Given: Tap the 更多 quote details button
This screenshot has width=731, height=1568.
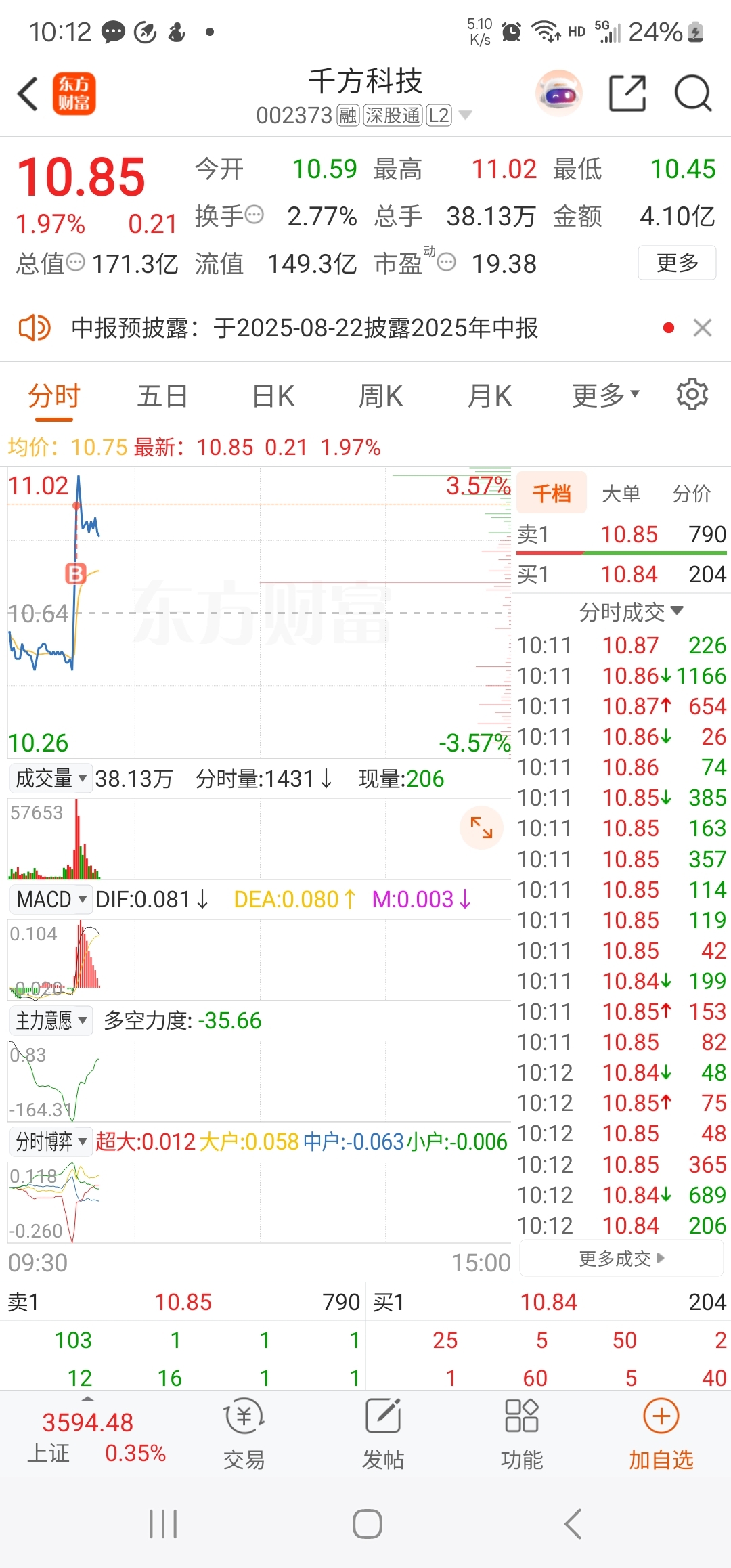Looking at the screenshot, I should [677, 262].
